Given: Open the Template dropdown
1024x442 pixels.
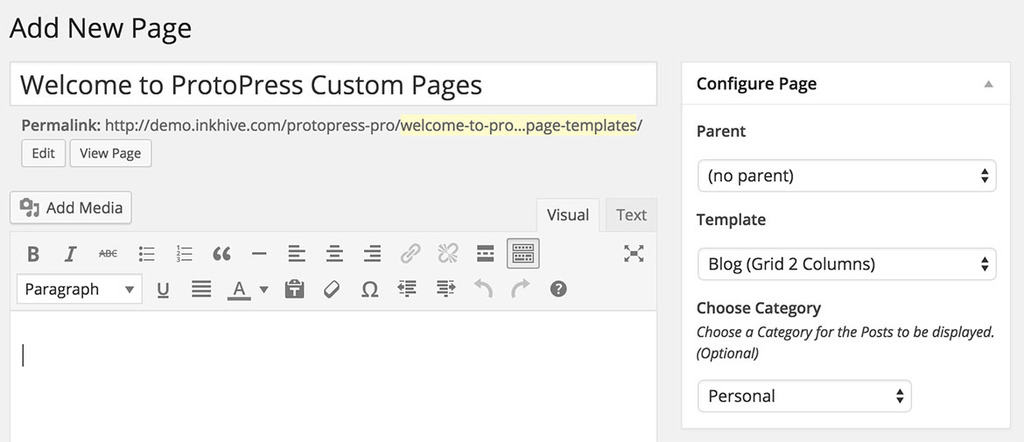Looking at the screenshot, I should [x=847, y=264].
